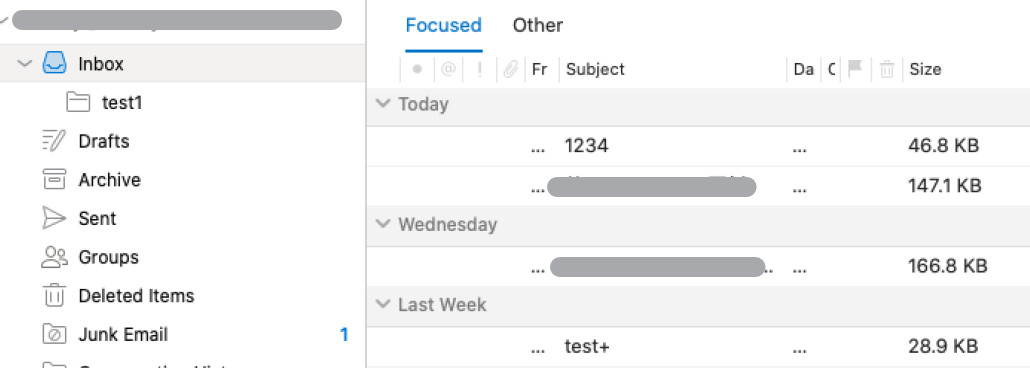Select the Focused tab
This screenshot has width=1030, height=368.
tap(443, 26)
